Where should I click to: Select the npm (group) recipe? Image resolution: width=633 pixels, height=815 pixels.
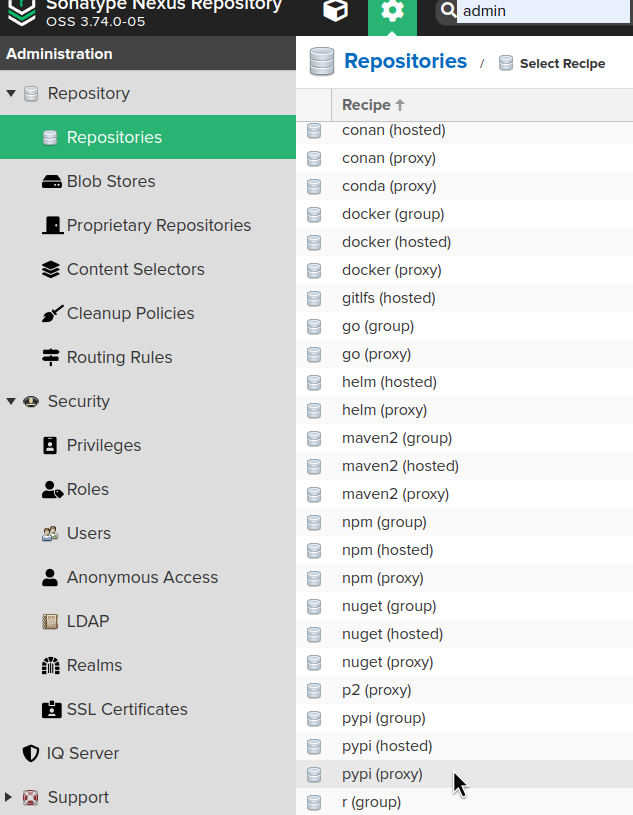tap(465, 522)
